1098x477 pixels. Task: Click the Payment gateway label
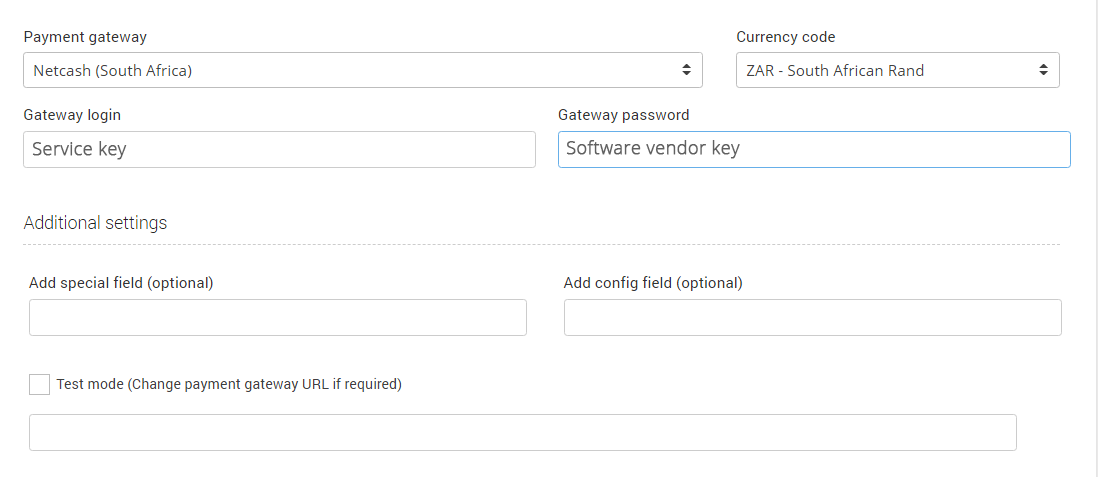point(85,37)
